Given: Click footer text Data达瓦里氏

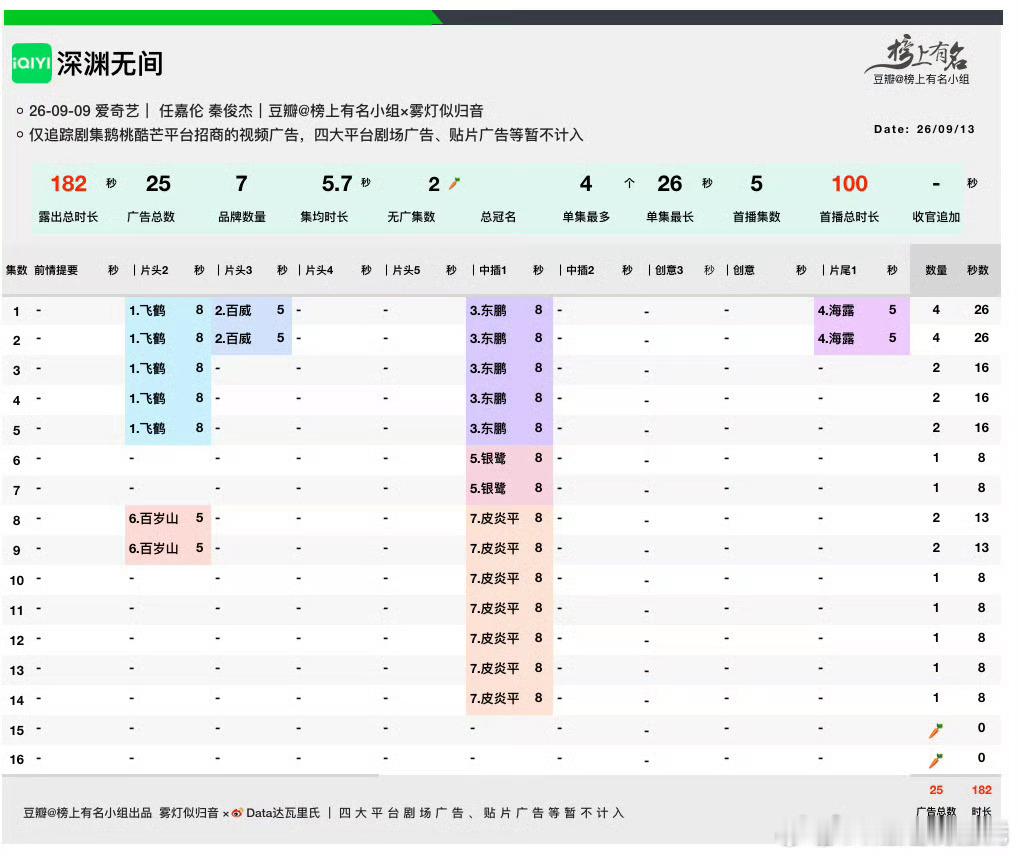Looking at the screenshot, I should coord(283,813).
